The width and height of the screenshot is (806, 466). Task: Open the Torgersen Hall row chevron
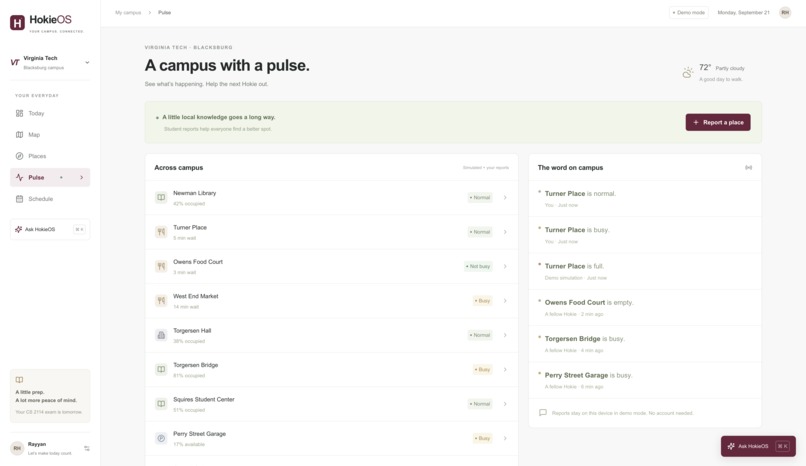[x=505, y=335]
